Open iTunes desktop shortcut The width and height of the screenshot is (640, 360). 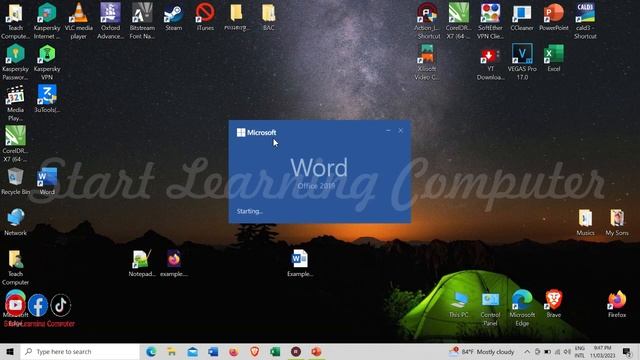[205, 17]
